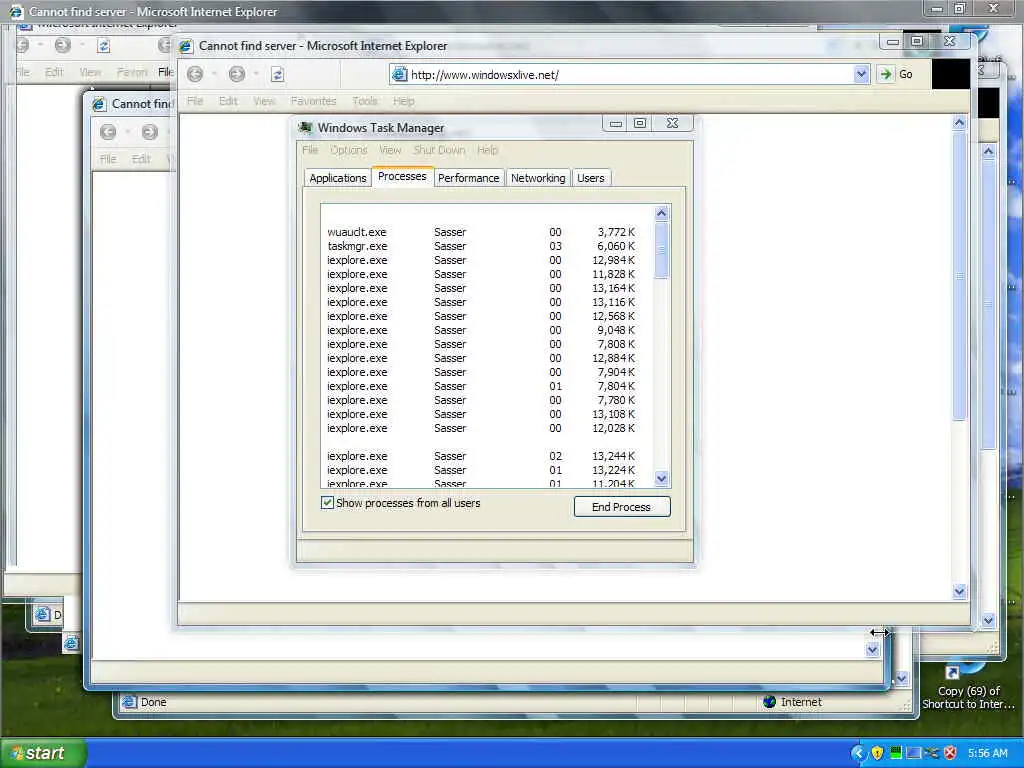Image resolution: width=1024 pixels, height=768 pixels.
Task: Click the Refresh icon in the front Internet Explorer
Action: pos(278,74)
